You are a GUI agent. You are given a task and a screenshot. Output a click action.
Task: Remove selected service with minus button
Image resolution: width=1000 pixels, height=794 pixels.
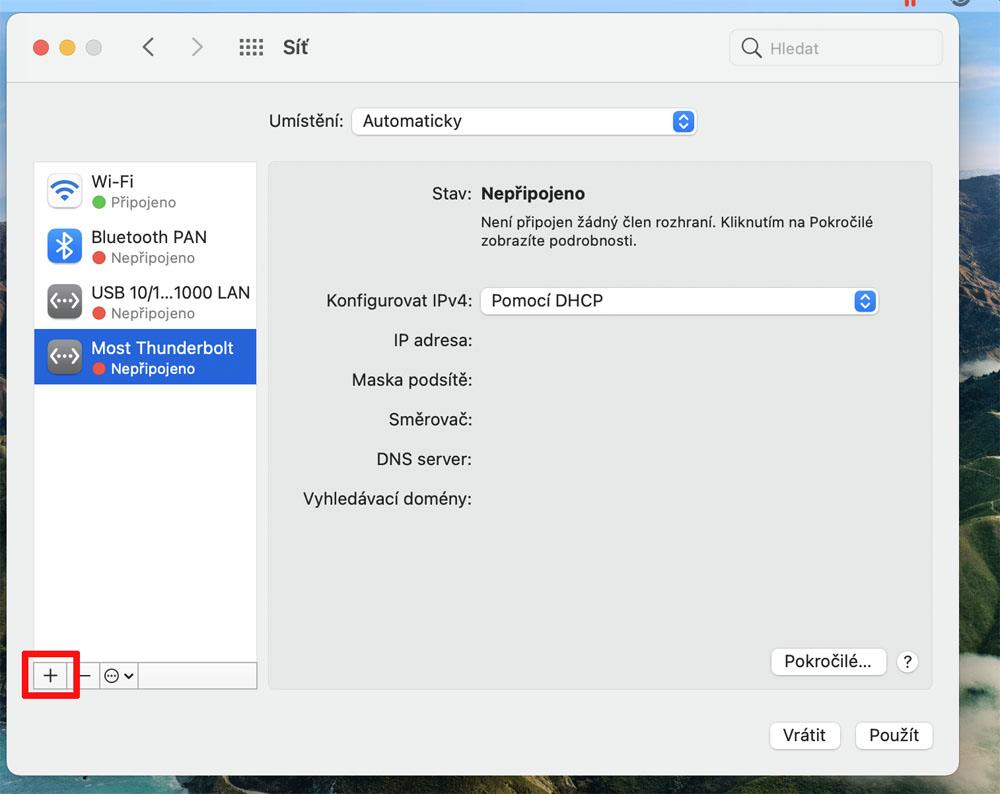(85, 676)
